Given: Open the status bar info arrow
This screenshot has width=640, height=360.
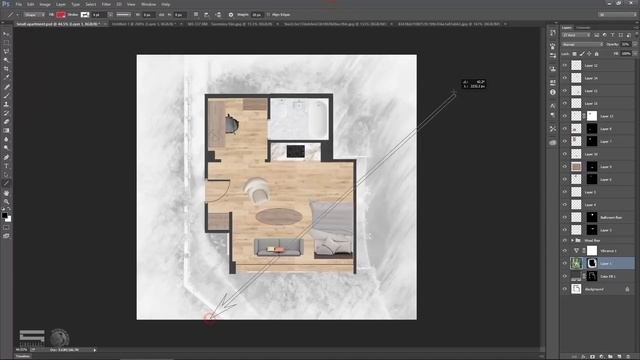Looking at the screenshot, I should tap(95, 350).
